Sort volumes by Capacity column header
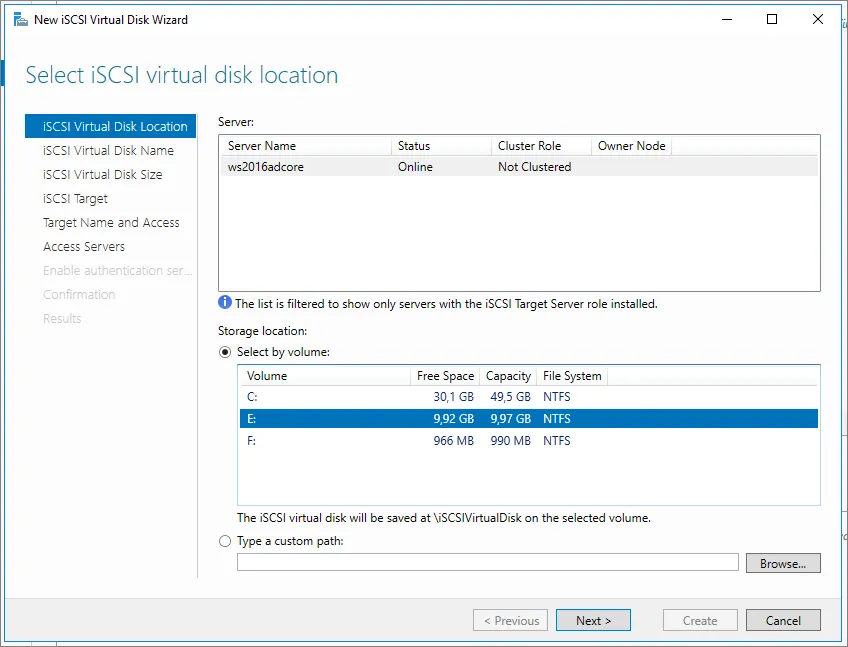This screenshot has width=848, height=647. pos(508,376)
